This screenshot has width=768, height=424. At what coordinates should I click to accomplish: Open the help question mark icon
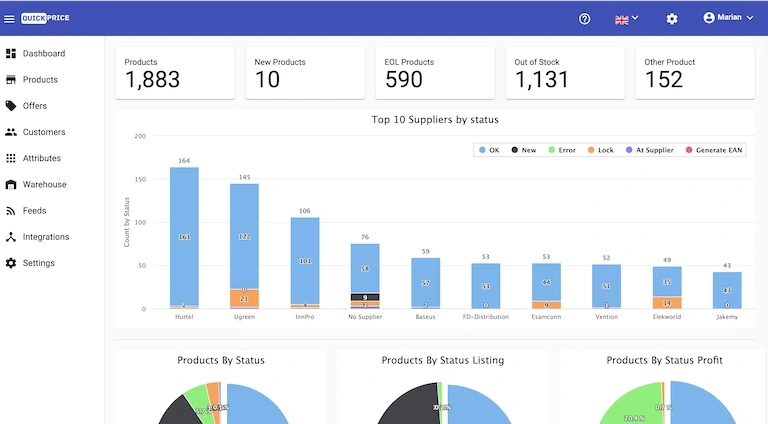(x=585, y=18)
